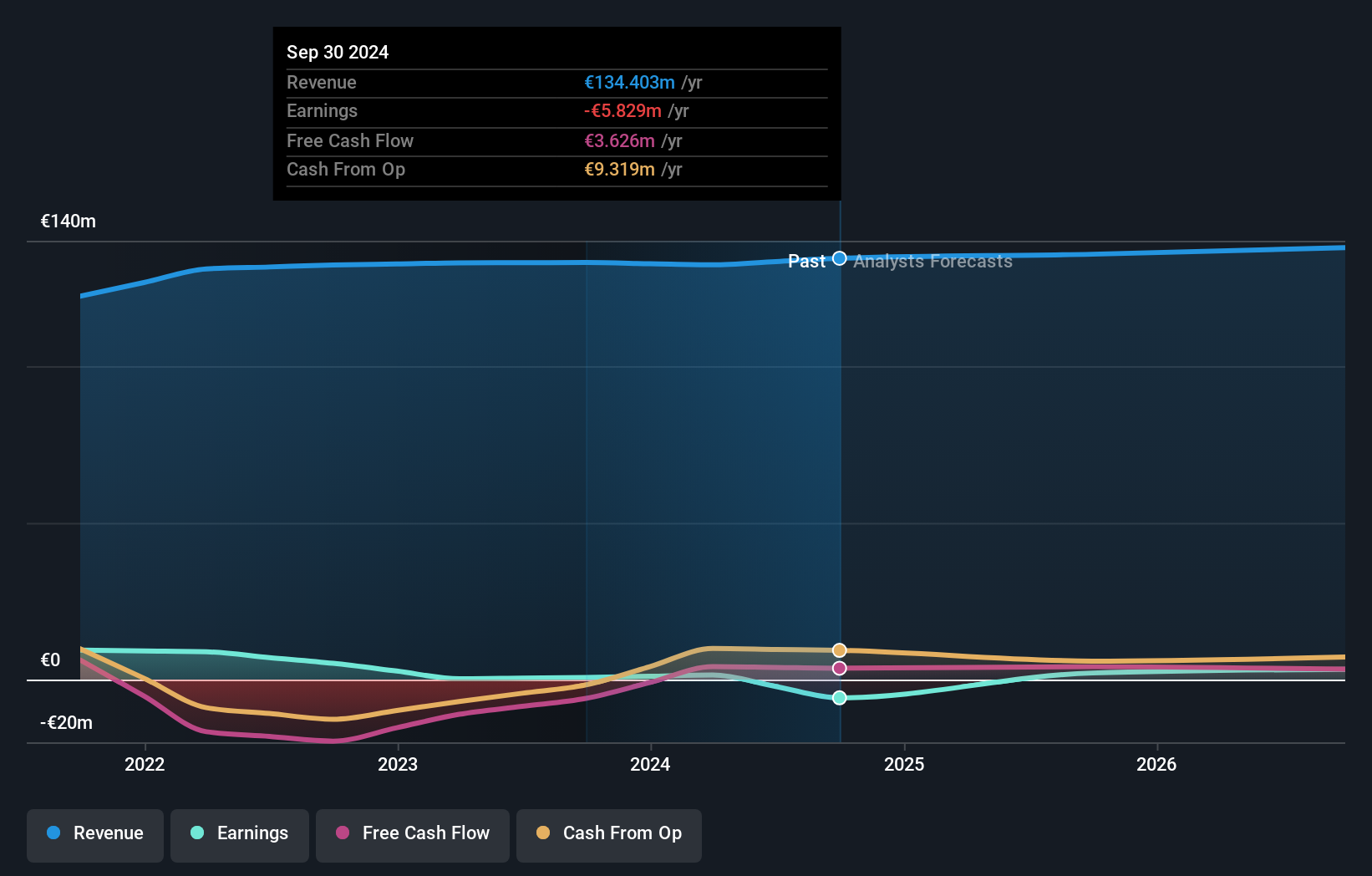Click the Sep 30 2024 tooltip date
Screen dimensions: 1372x876
pos(338,52)
